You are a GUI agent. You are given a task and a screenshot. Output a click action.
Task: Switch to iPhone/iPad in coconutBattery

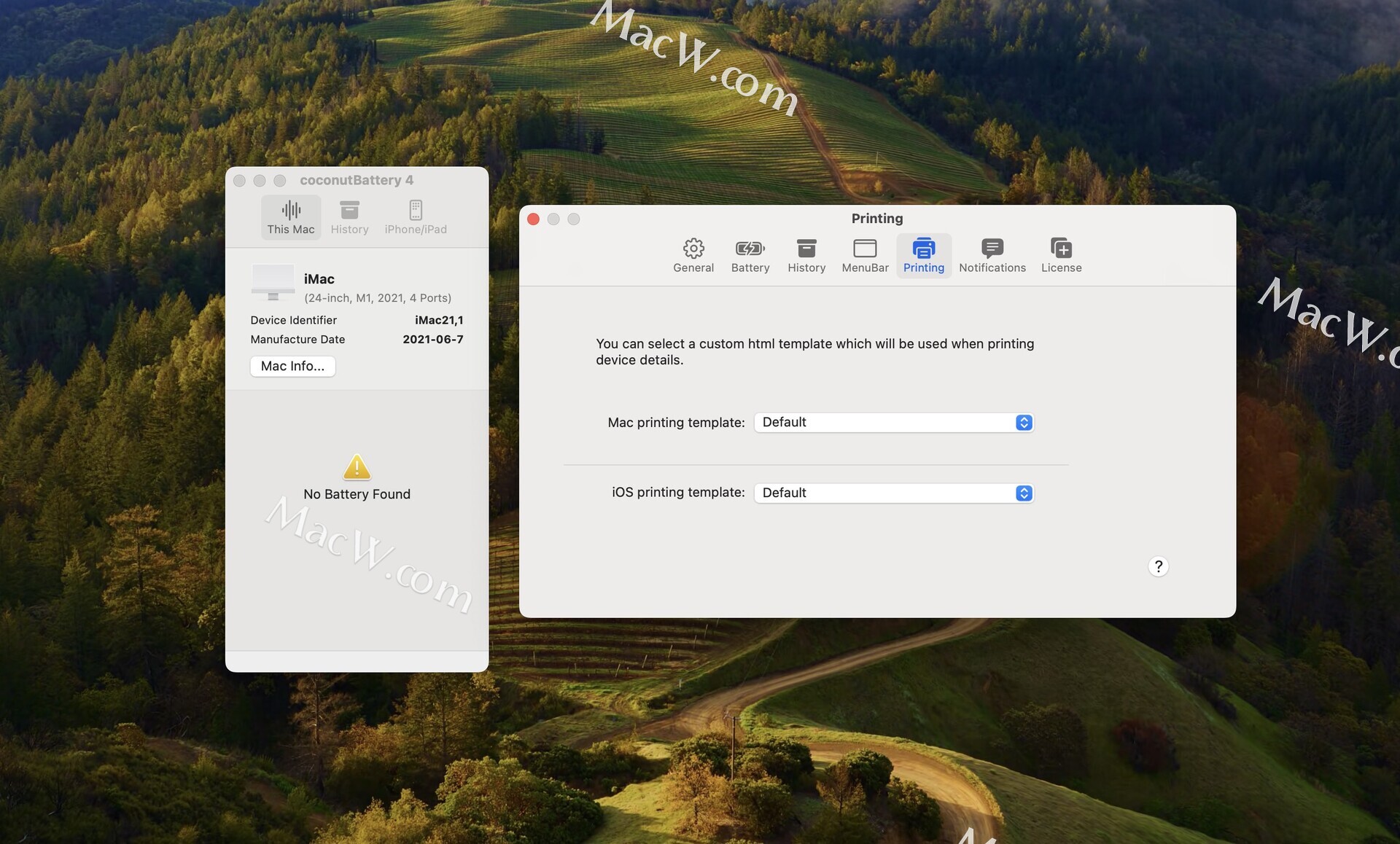416,217
